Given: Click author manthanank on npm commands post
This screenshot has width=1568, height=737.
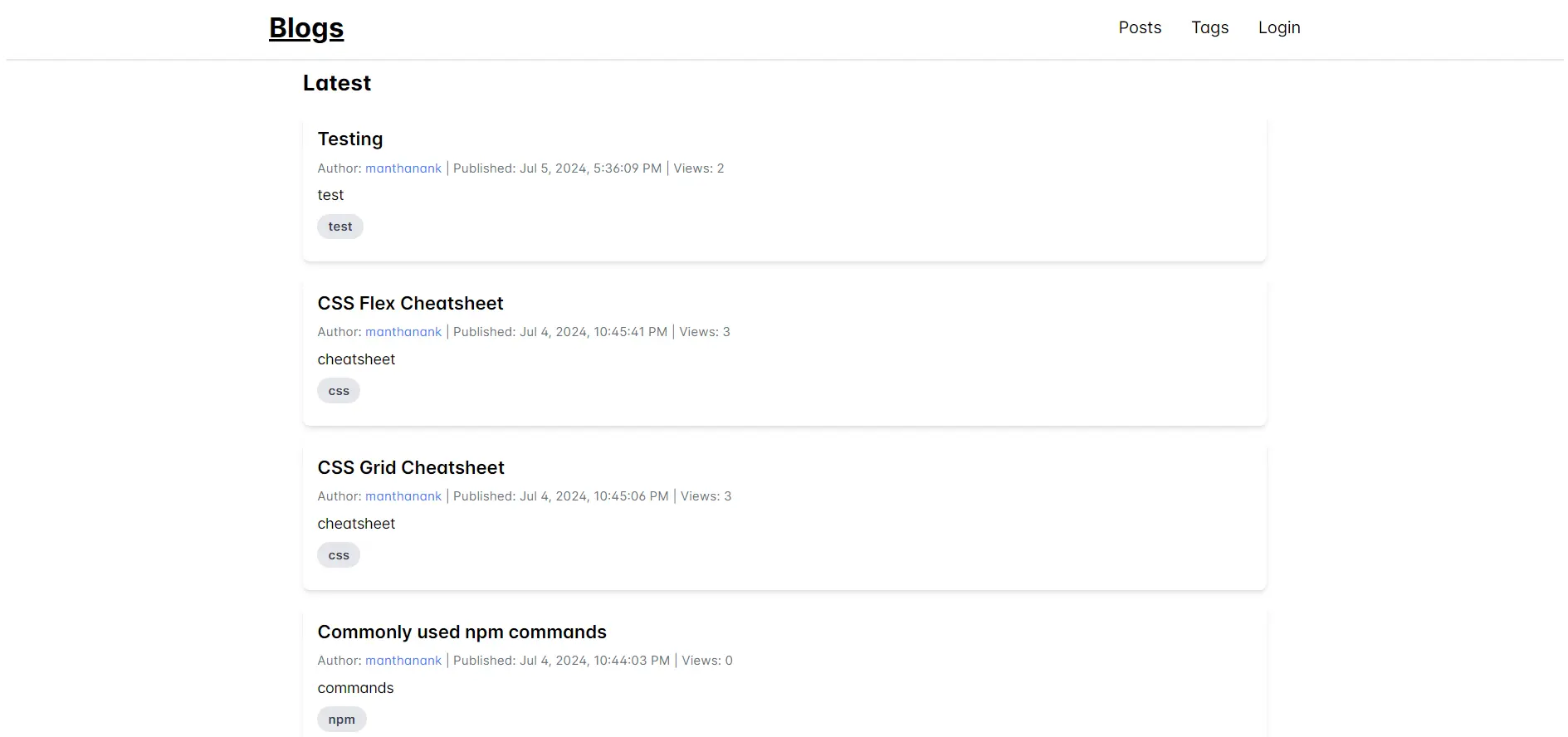Looking at the screenshot, I should pyautogui.click(x=403, y=660).
